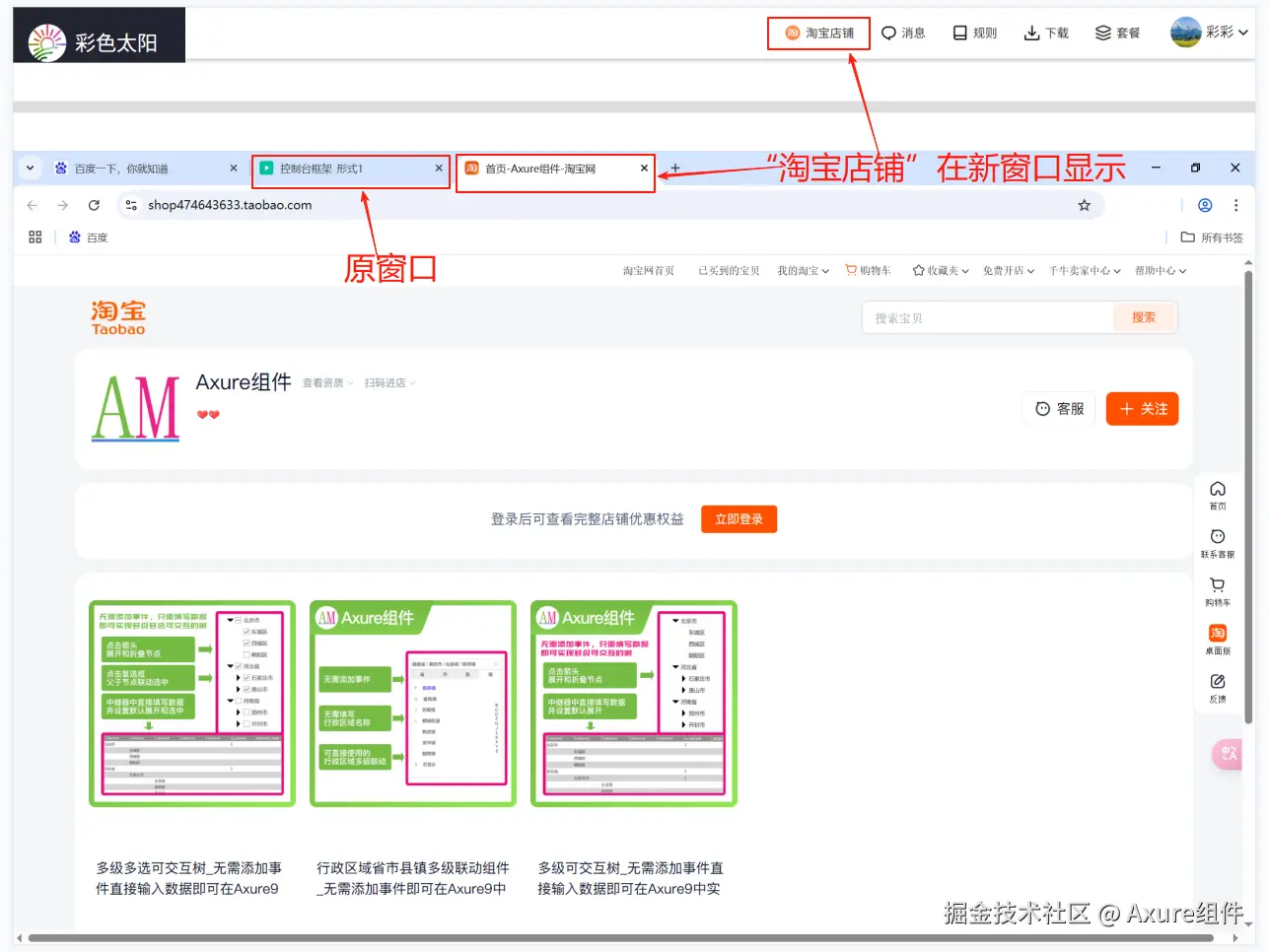Expand the 千牛卖家中心 dropdown

coord(1085,271)
